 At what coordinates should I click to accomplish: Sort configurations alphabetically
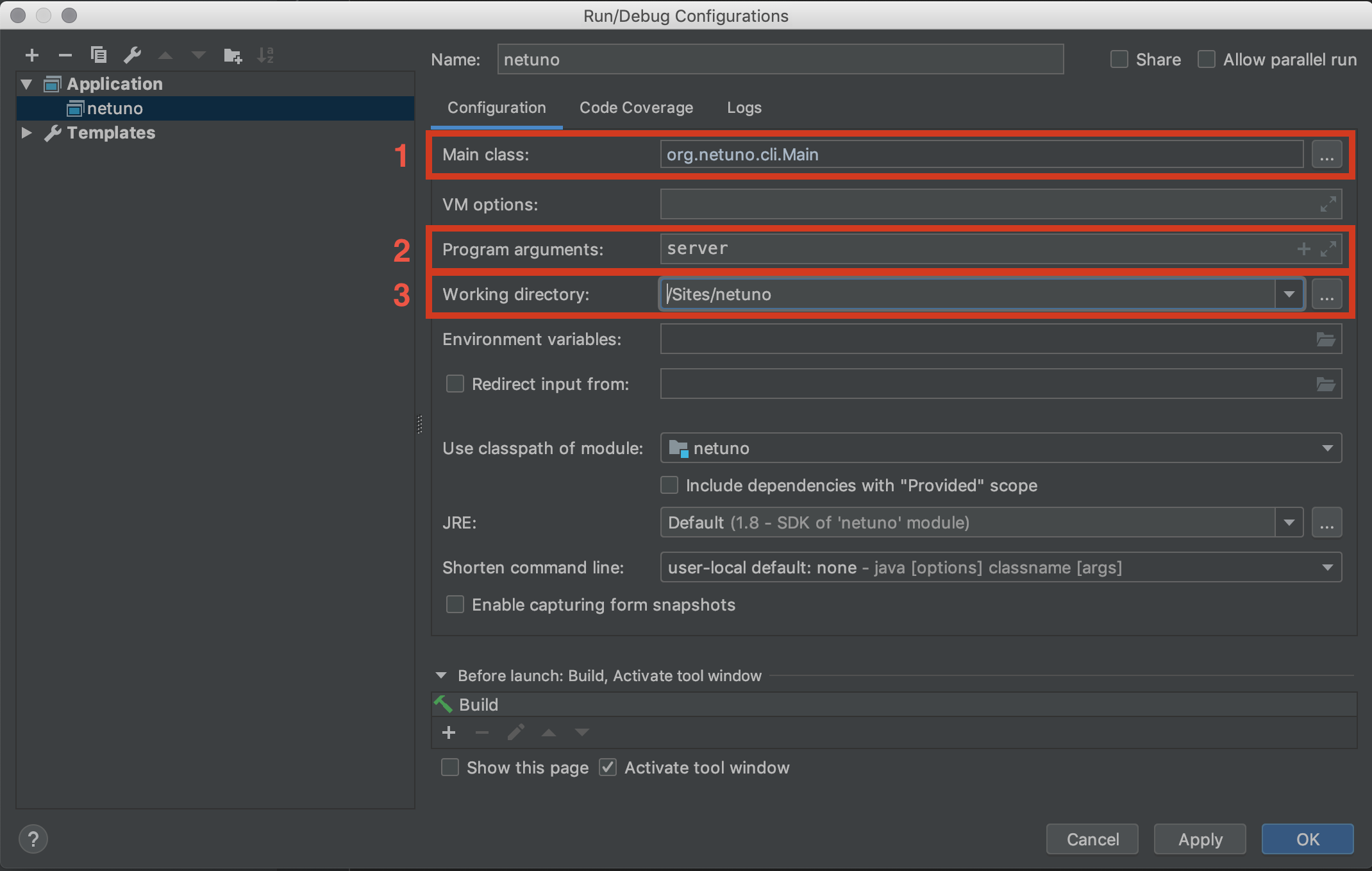265,55
